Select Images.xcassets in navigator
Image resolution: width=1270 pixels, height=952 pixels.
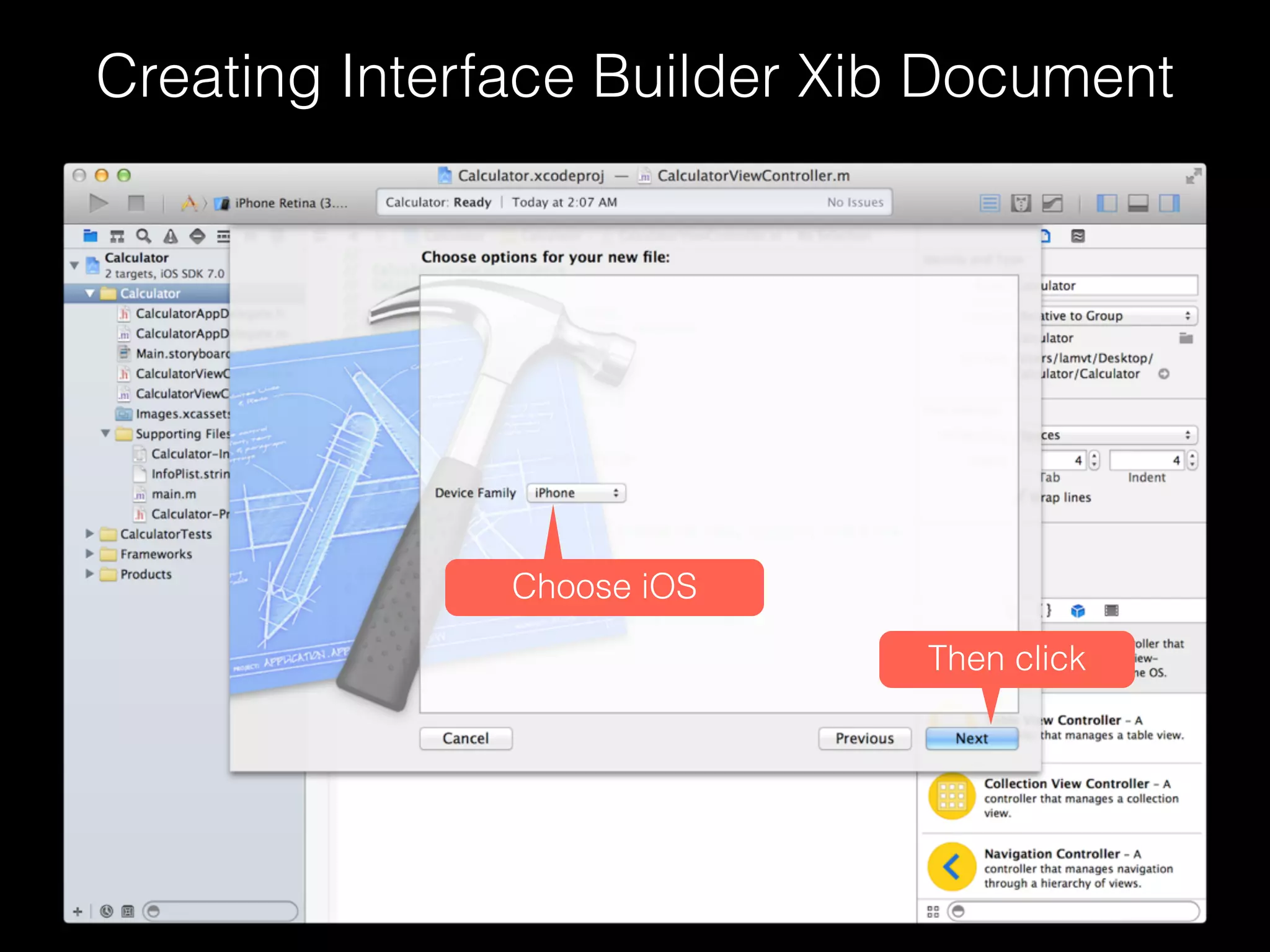point(174,413)
